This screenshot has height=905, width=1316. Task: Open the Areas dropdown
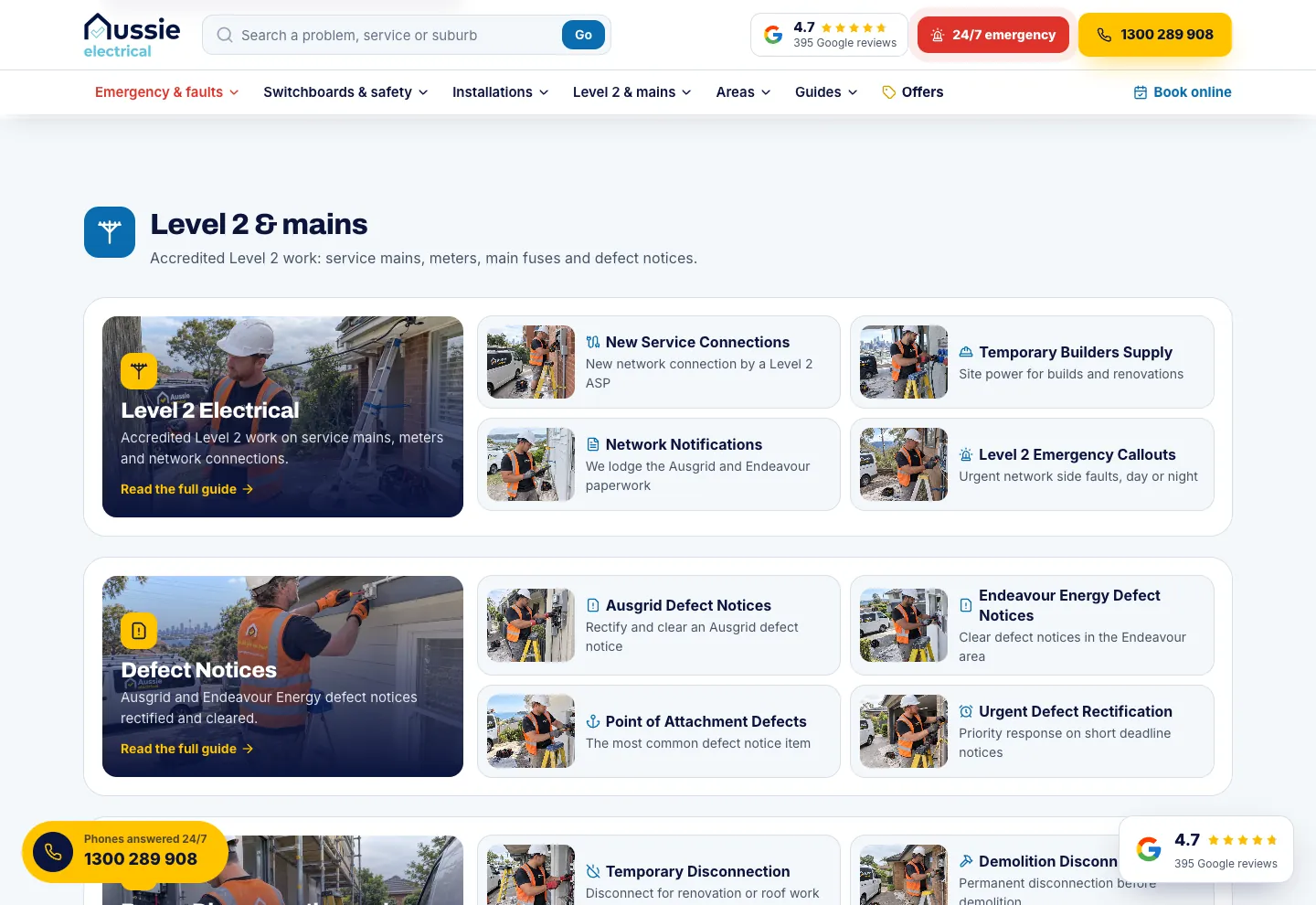[744, 92]
